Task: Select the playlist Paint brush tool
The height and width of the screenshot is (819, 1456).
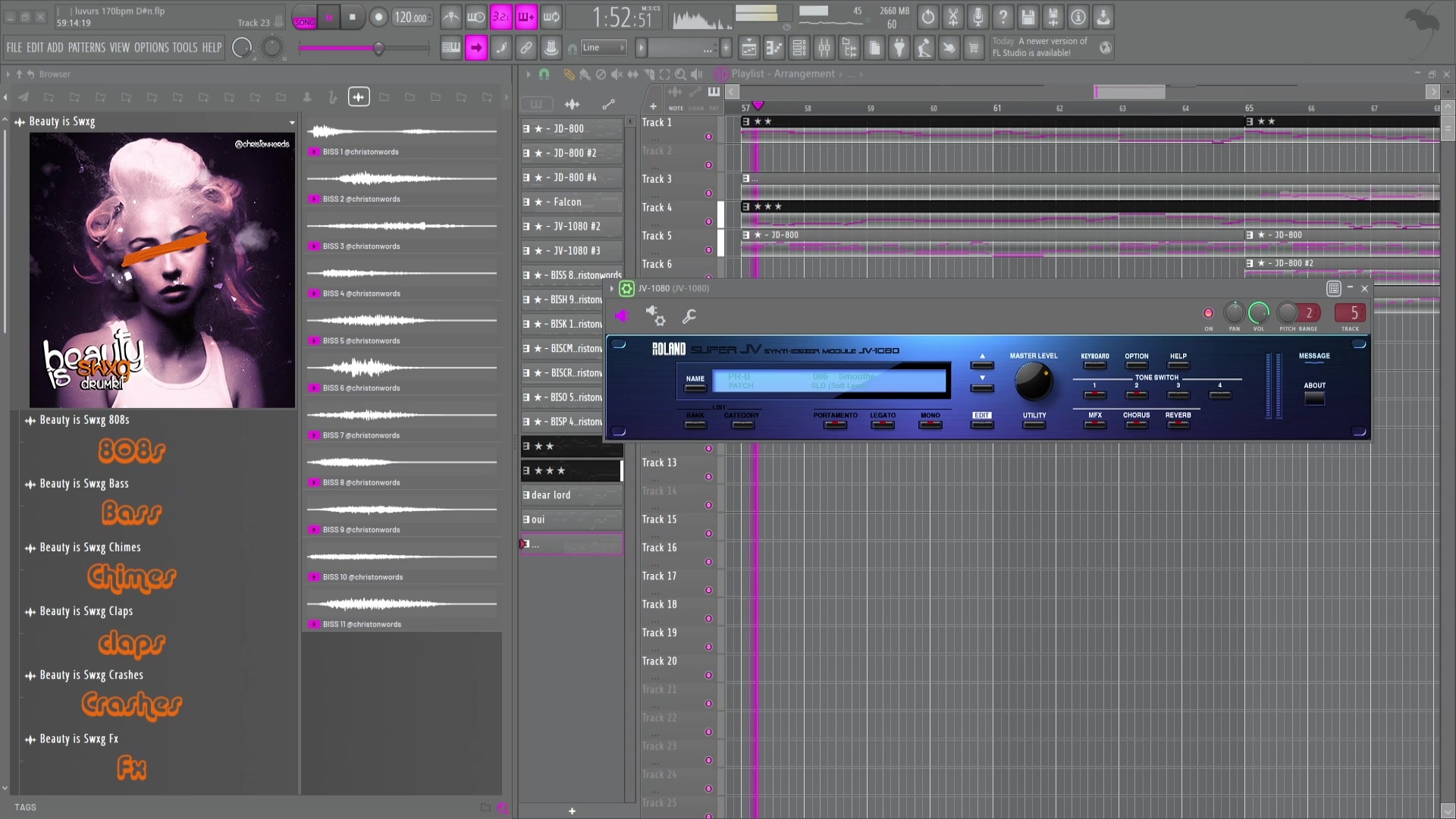Action: tap(585, 74)
